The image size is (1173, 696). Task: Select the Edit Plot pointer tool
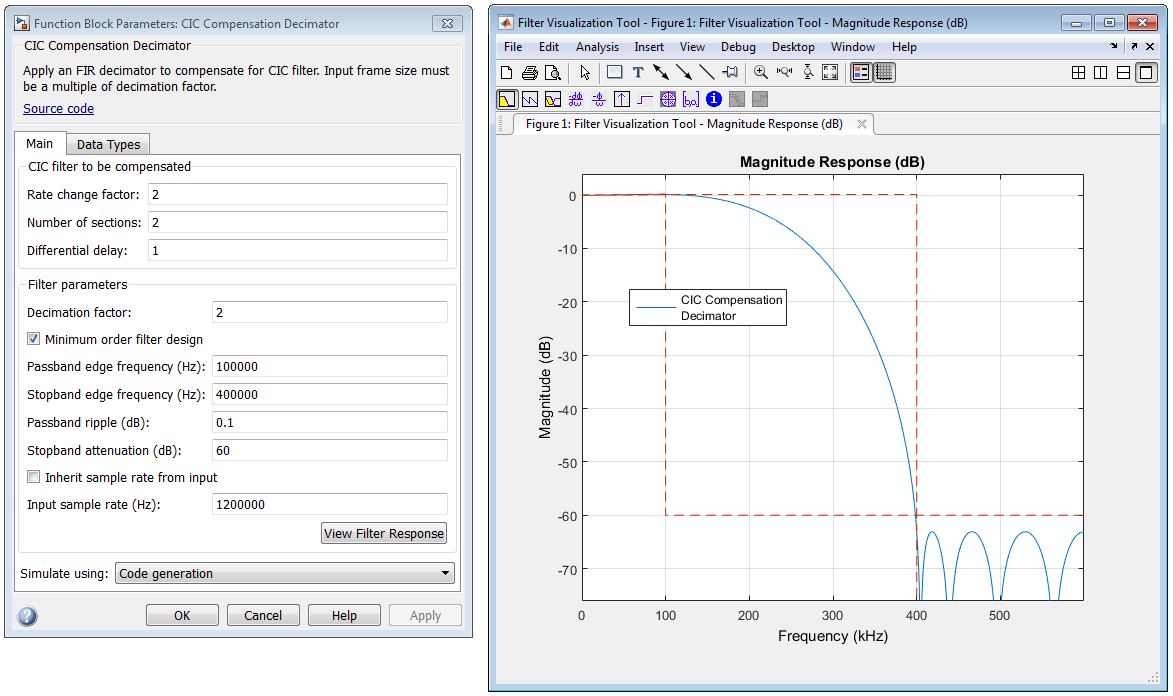point(585,73)
